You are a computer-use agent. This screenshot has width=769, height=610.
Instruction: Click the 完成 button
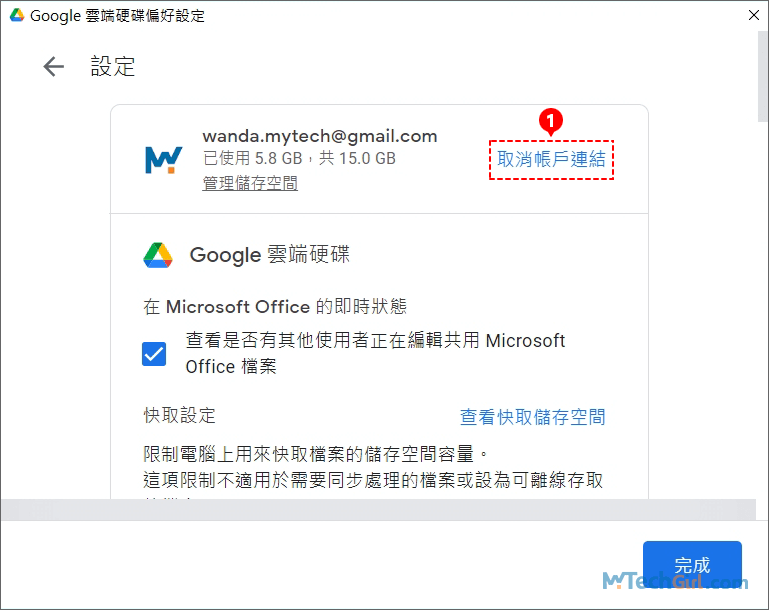(x=692, y=564)
